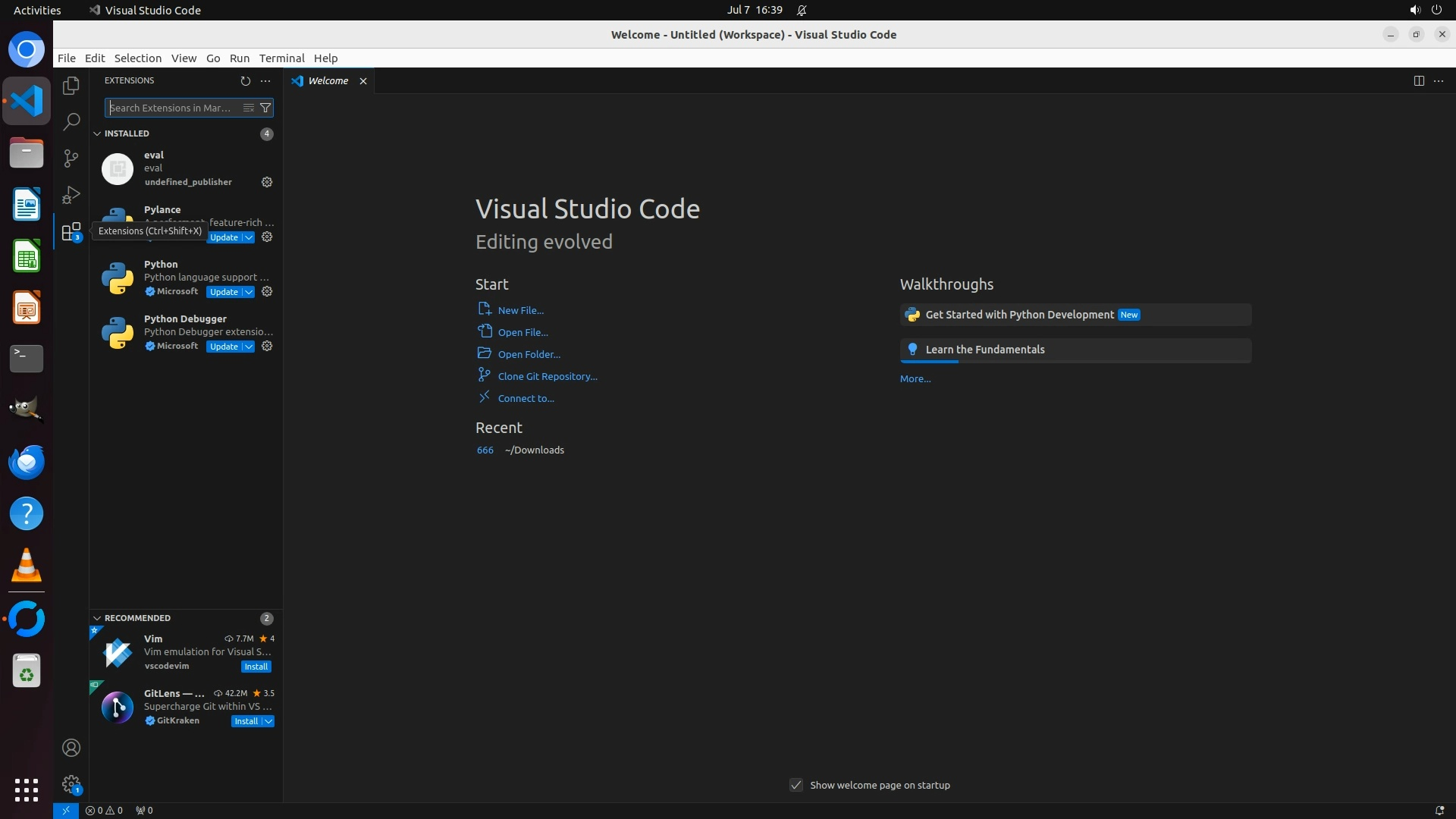Screen dimensions: 1456x819
Task: Toggle Show welcome page on startup checkbox
Action: (x=795, y=785)
